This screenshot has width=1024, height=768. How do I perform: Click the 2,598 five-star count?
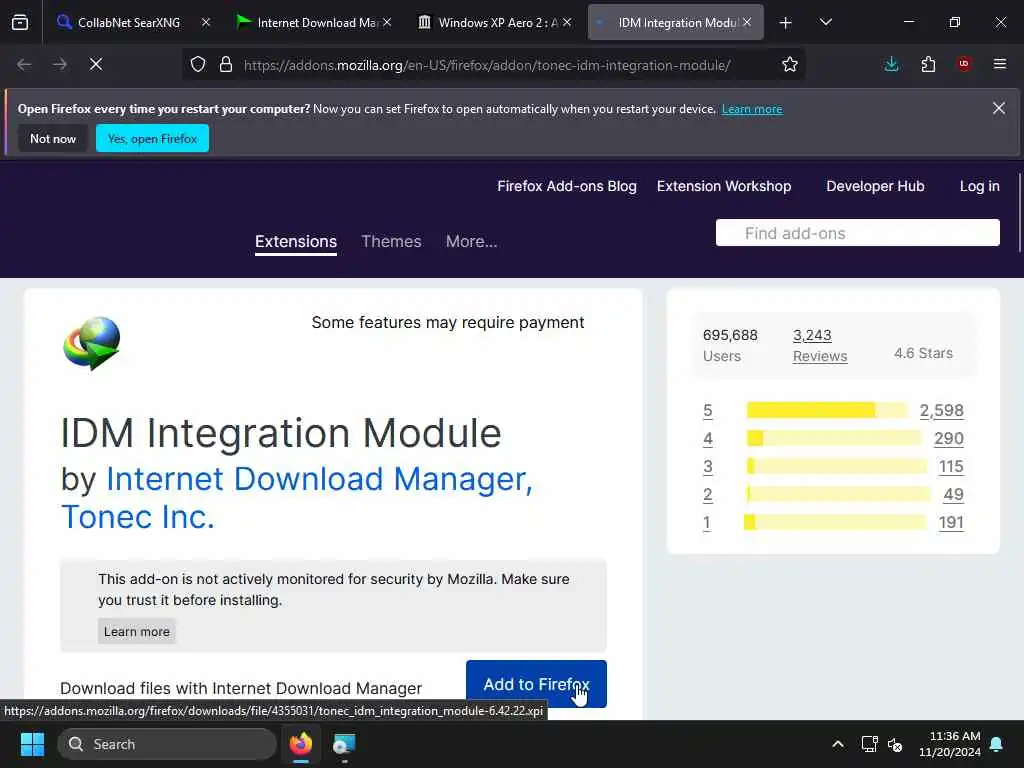[x=941, y=411]
